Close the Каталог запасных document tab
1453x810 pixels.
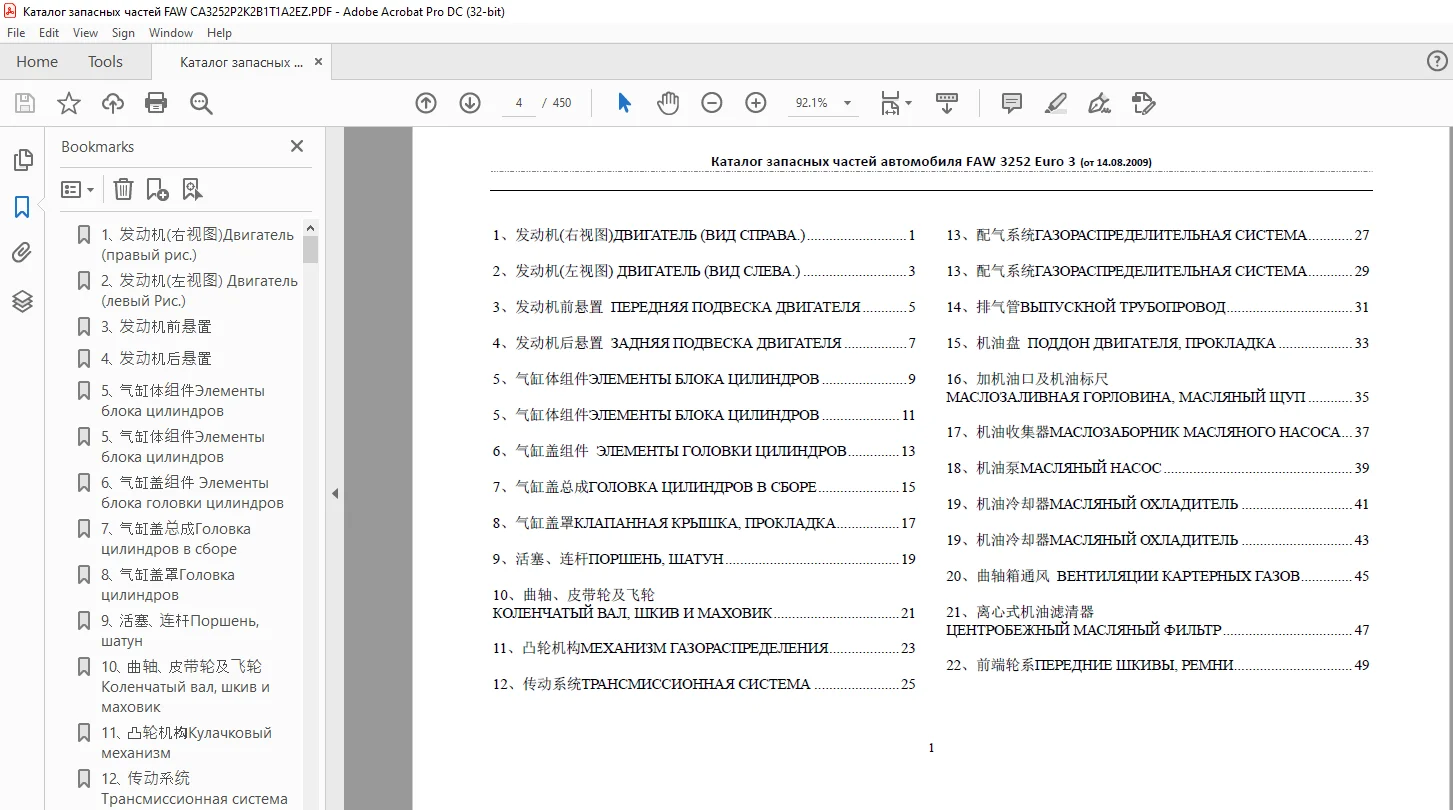coord(319,61)
